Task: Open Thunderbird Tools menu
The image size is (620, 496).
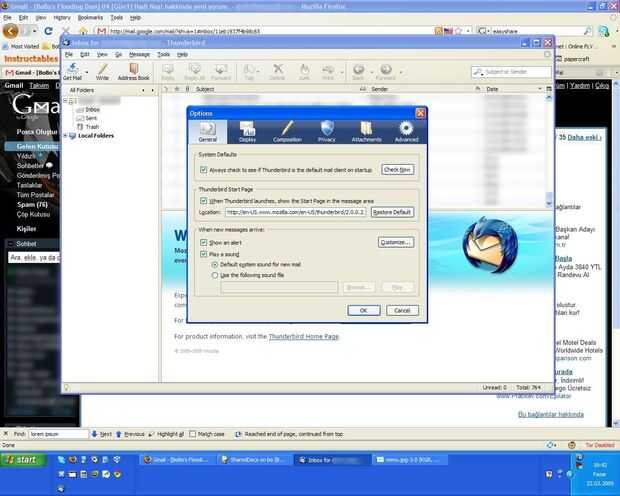Action: [163, 55]
